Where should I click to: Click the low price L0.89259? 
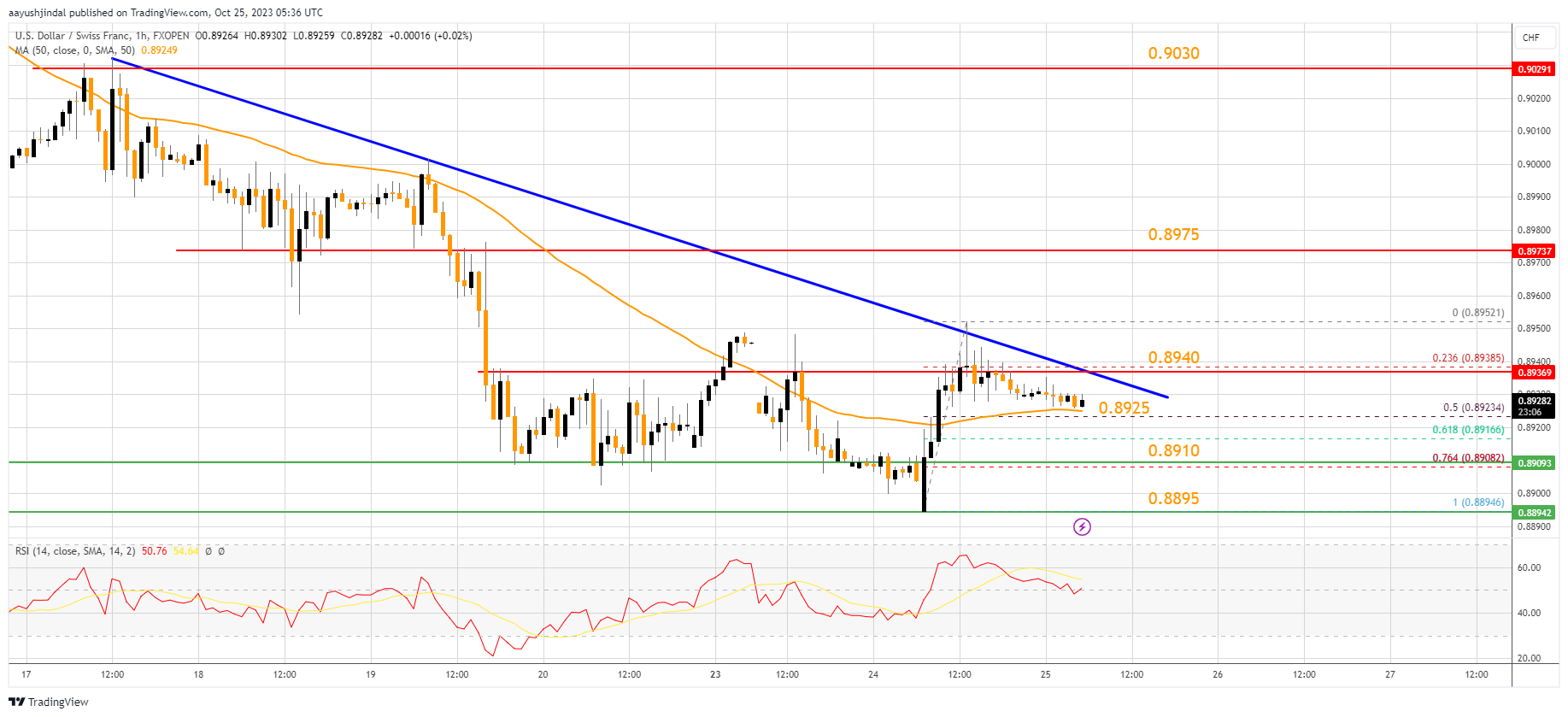pos(314,36)
